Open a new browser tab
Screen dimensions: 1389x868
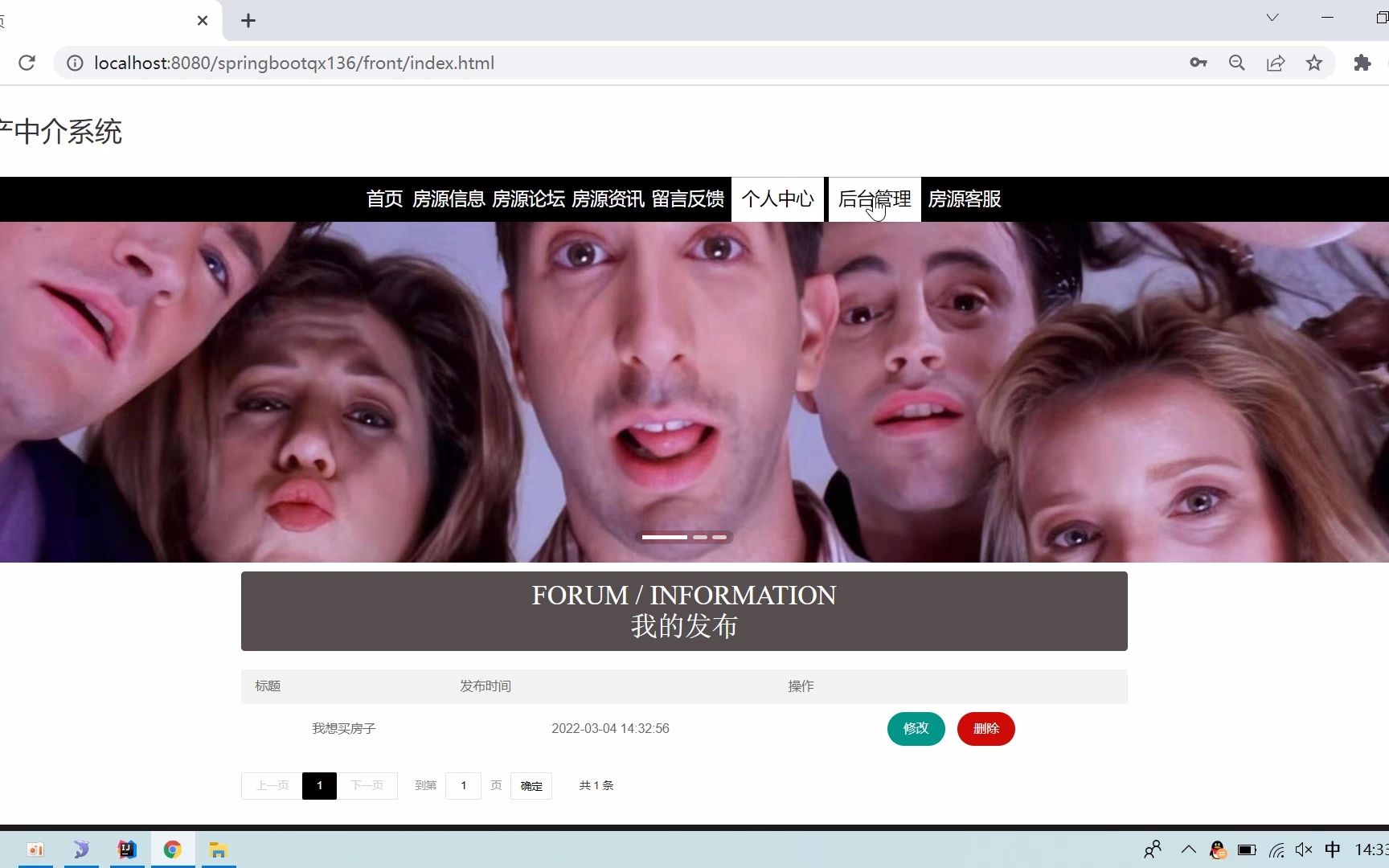248,21
